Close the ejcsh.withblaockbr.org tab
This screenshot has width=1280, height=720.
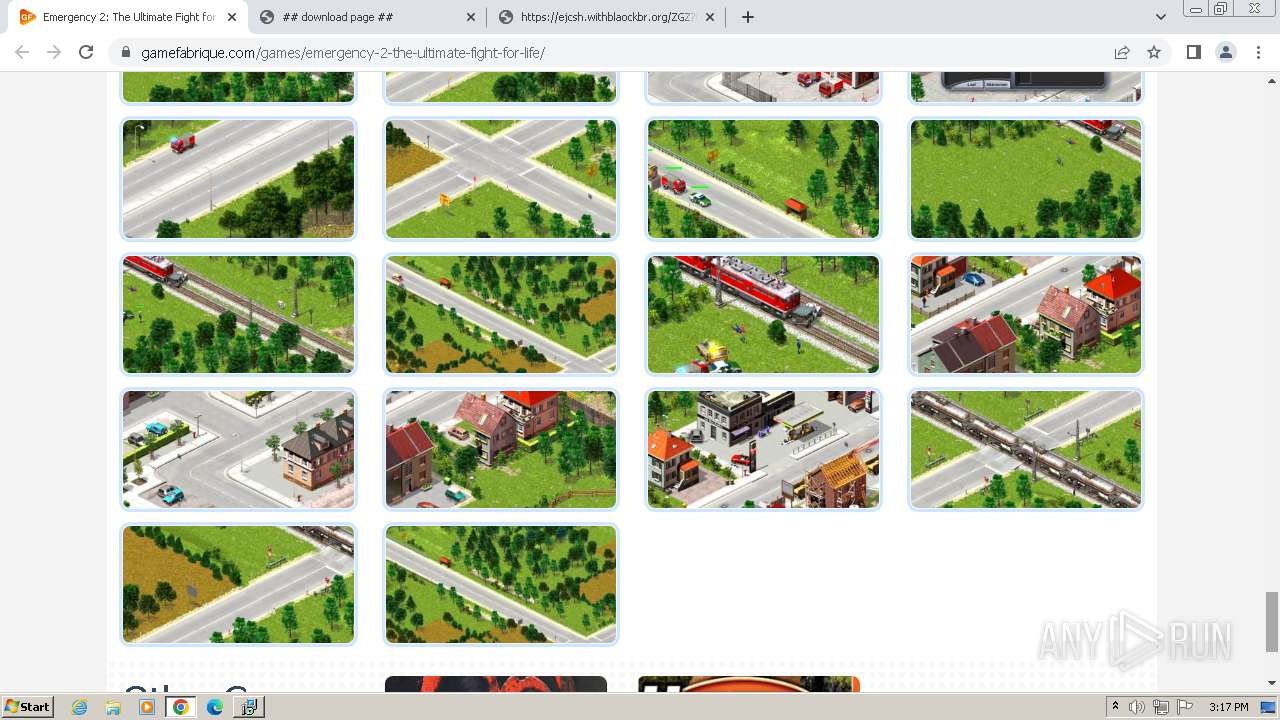click(710, 17)
